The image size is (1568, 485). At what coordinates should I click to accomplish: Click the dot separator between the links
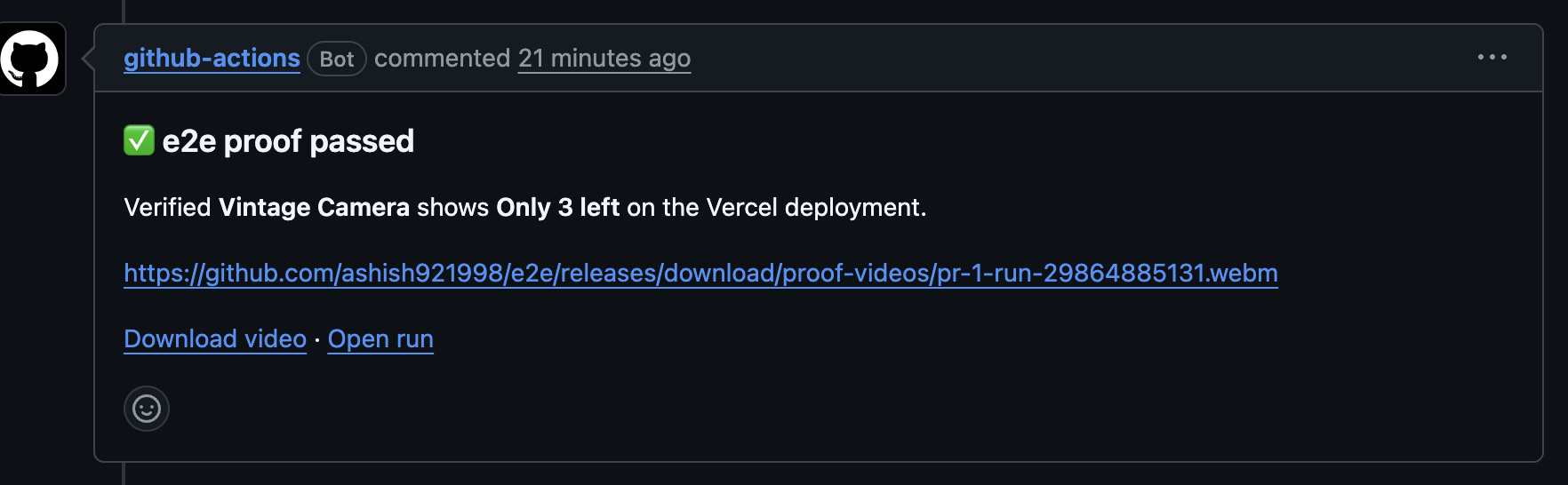(x=317, y=340)
